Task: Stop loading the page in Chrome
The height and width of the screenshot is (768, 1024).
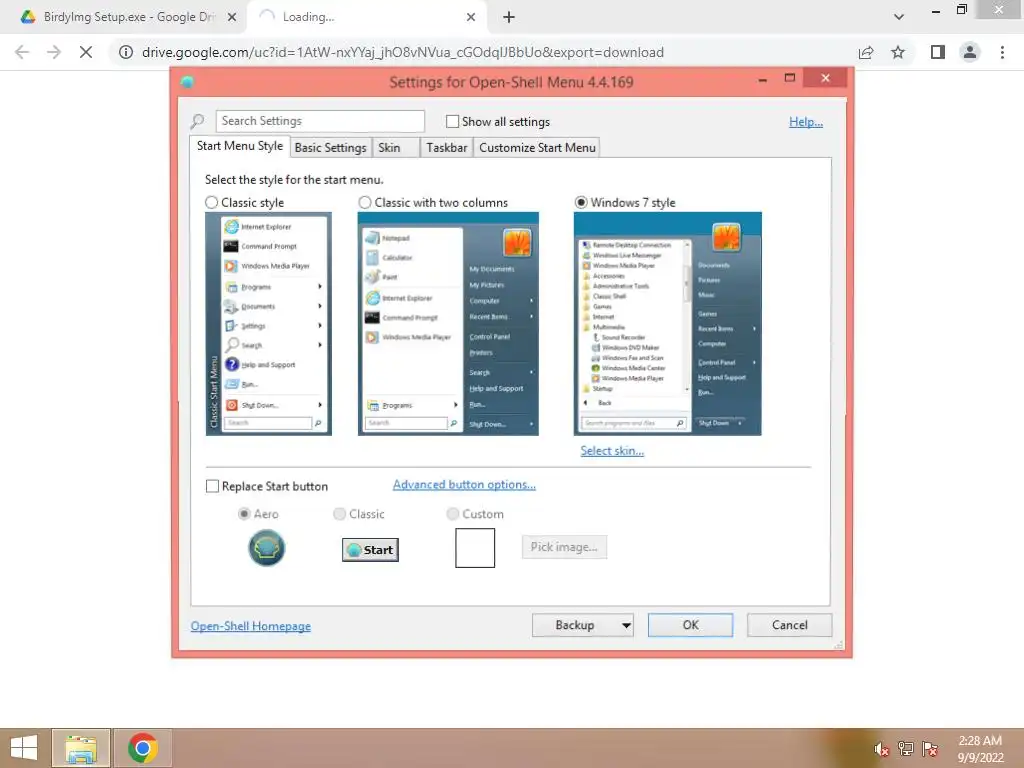Action: [86, 52]
